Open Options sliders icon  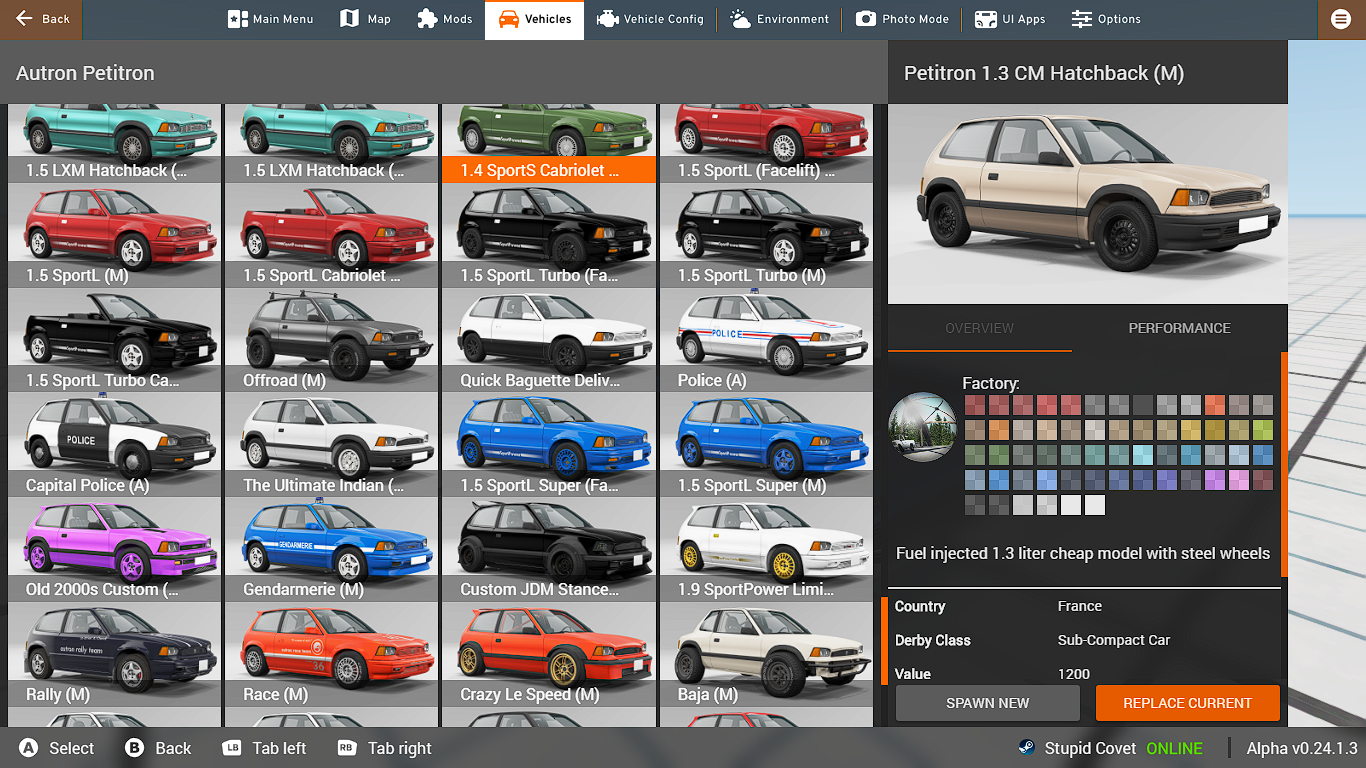[1082, 19]
